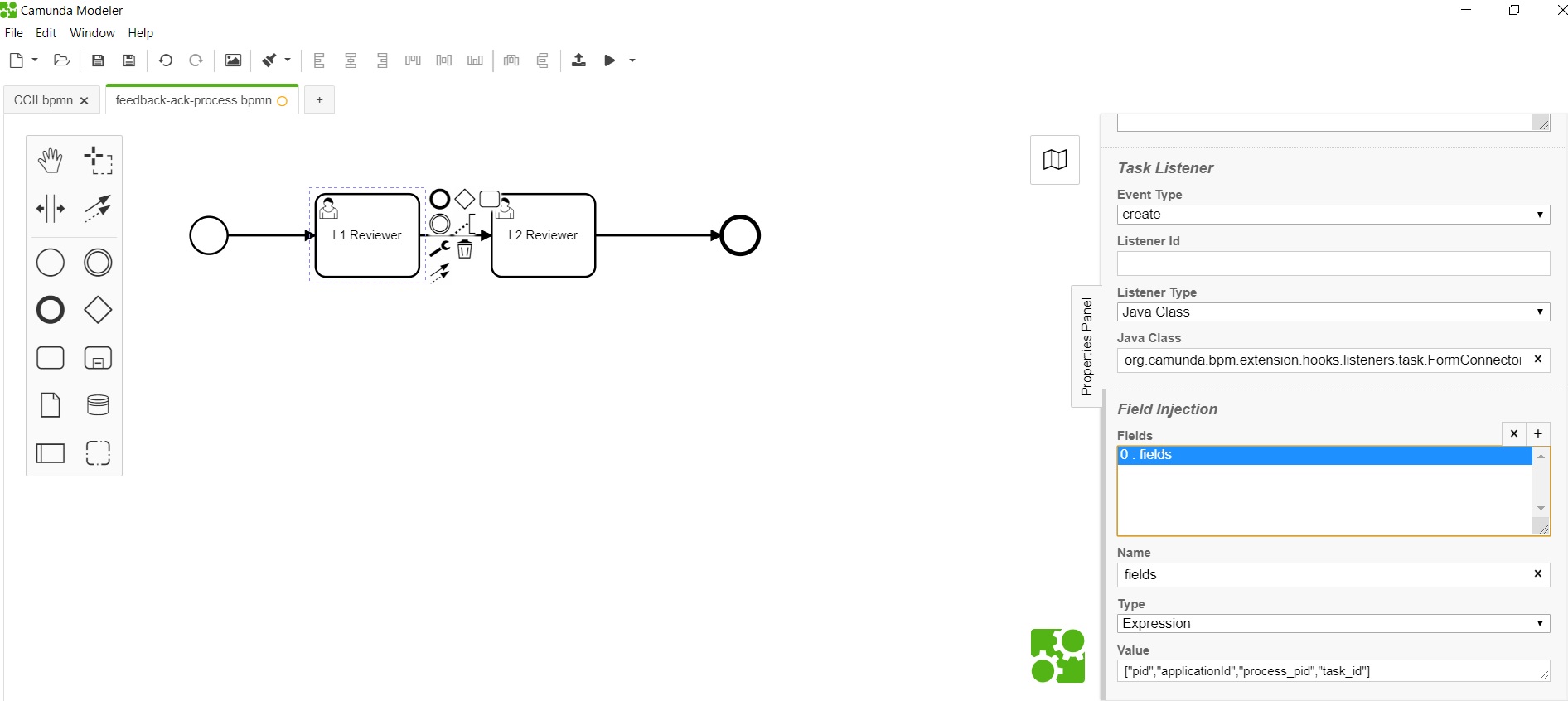Redo the last action

196,60
